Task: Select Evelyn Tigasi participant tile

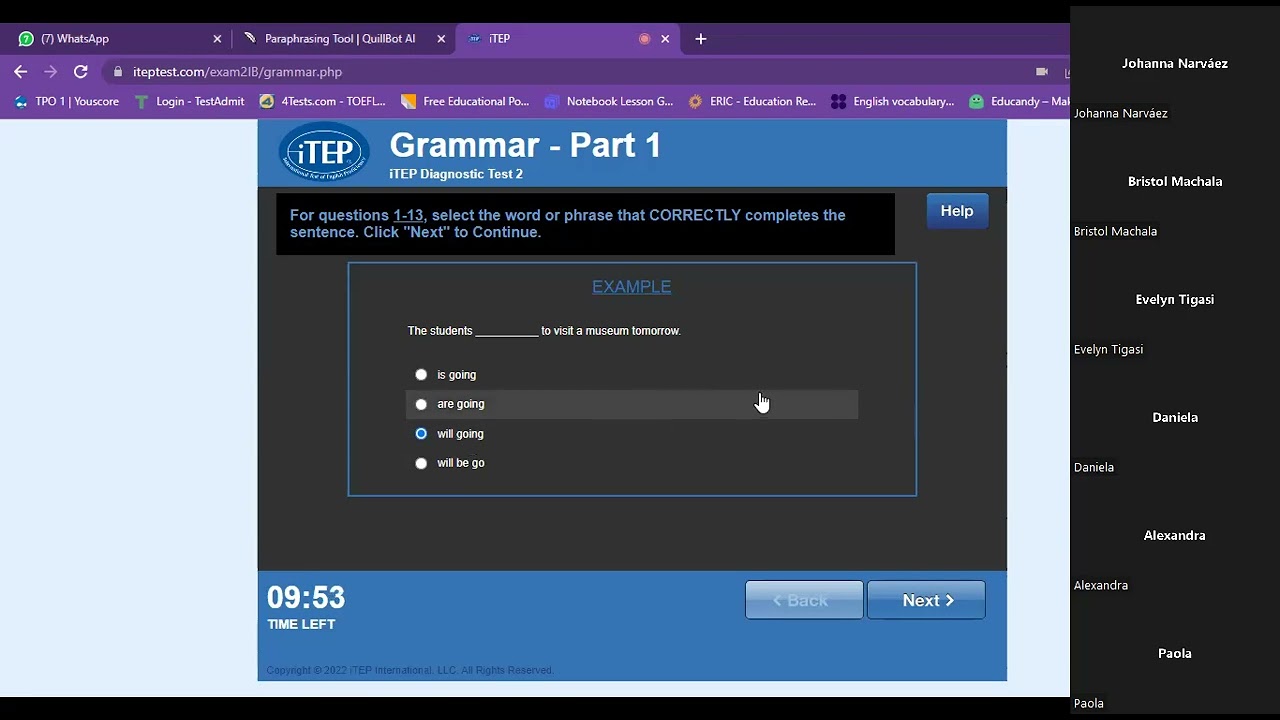Action: [x=1175, y=300]
